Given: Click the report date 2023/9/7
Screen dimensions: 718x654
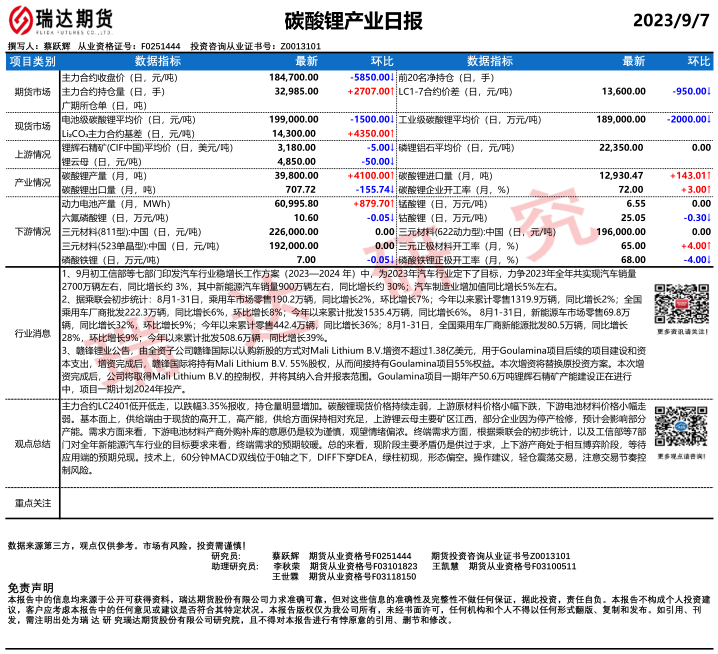Looking at the screenshot, I should (x=671, y=21).
